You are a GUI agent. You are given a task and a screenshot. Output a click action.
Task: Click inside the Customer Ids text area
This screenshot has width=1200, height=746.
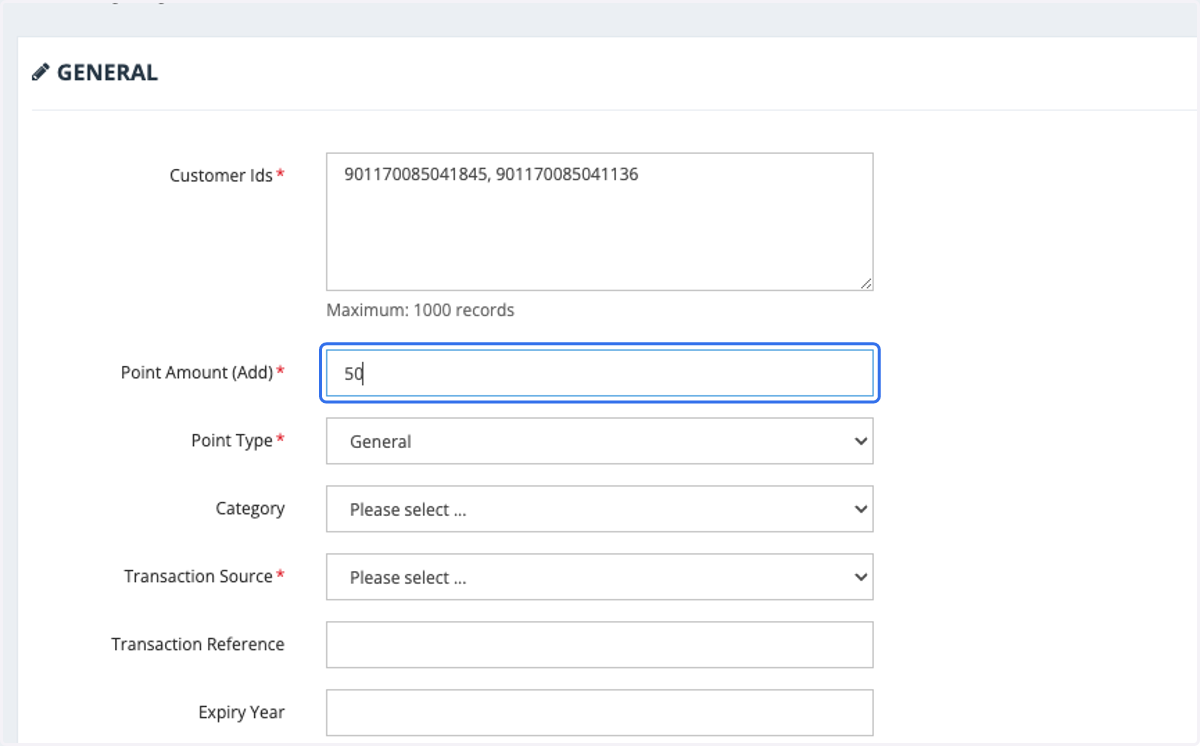[600, 221]
